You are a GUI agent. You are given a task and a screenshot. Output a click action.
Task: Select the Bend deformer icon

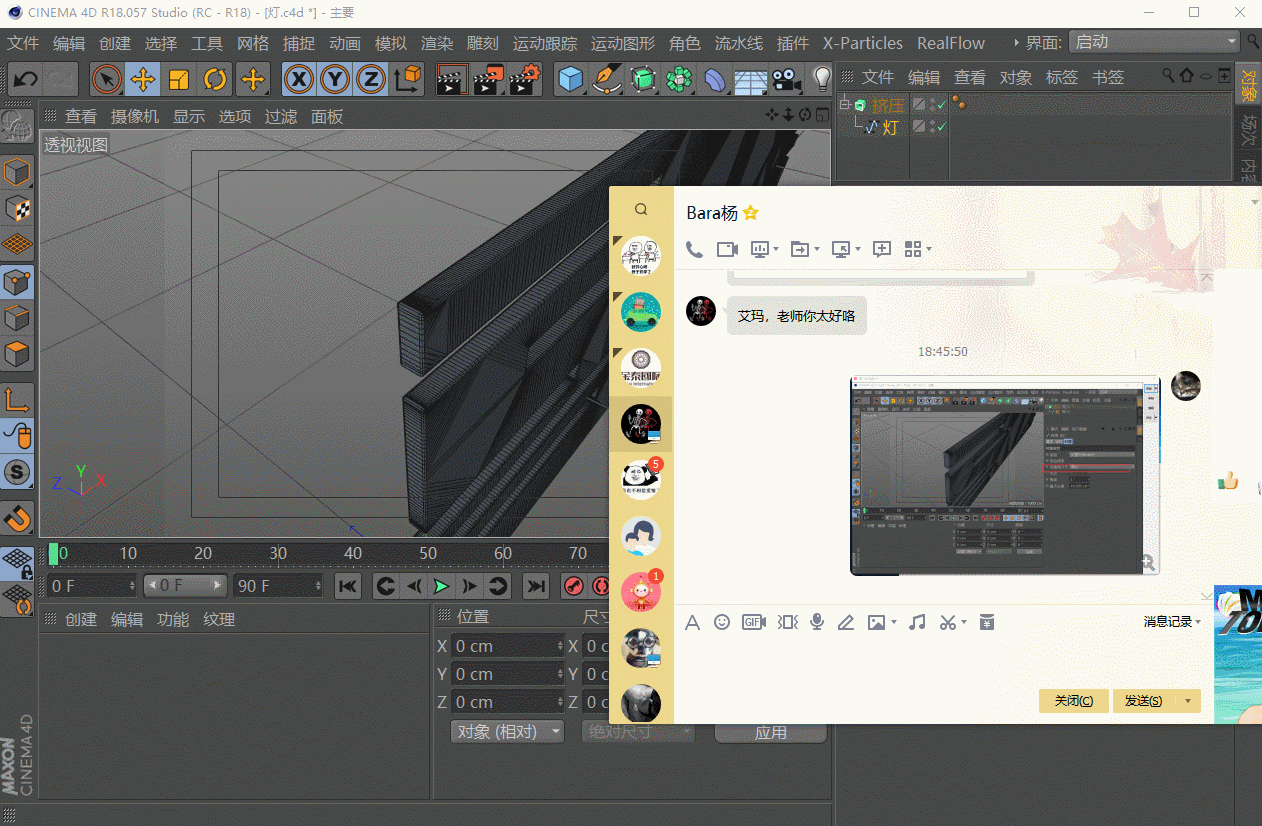coord(713,81)
